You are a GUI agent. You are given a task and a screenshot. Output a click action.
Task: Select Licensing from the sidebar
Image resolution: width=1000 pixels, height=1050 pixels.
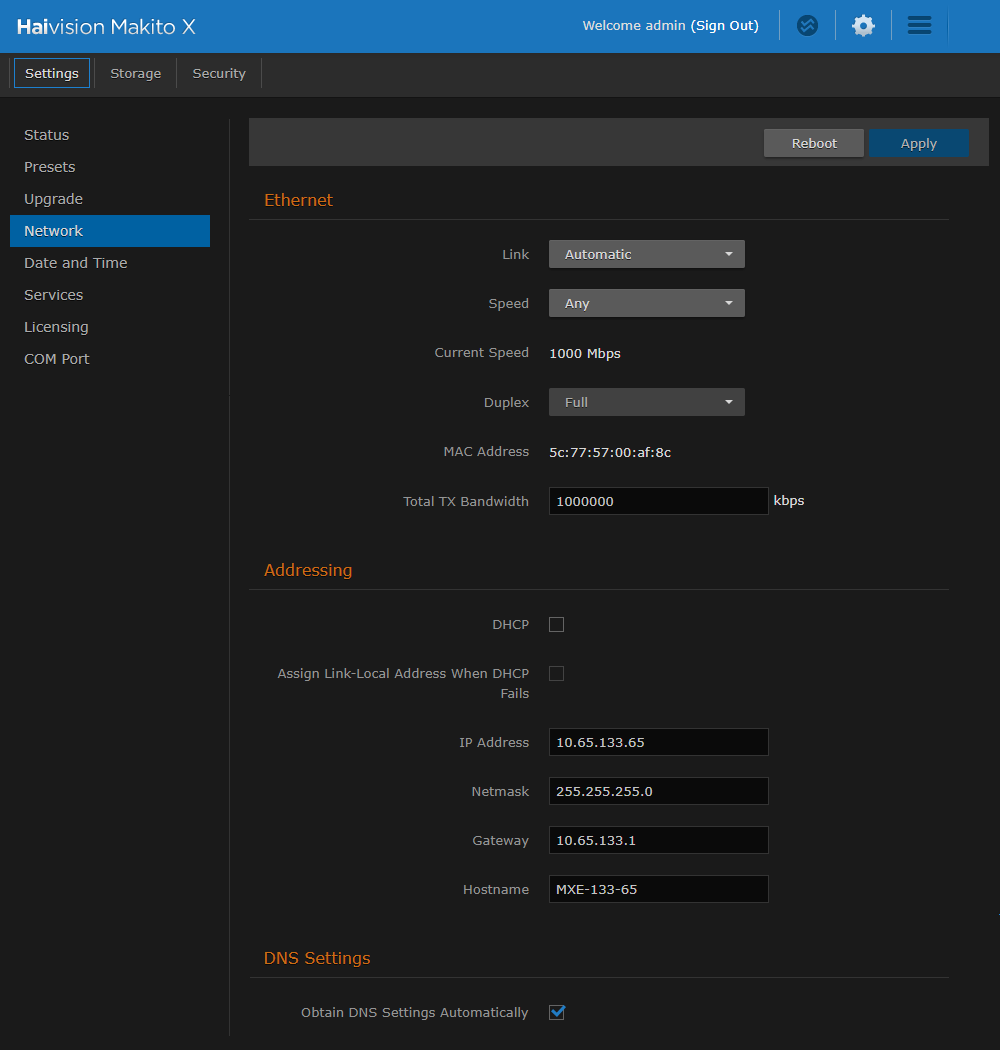tap(56, 327)
